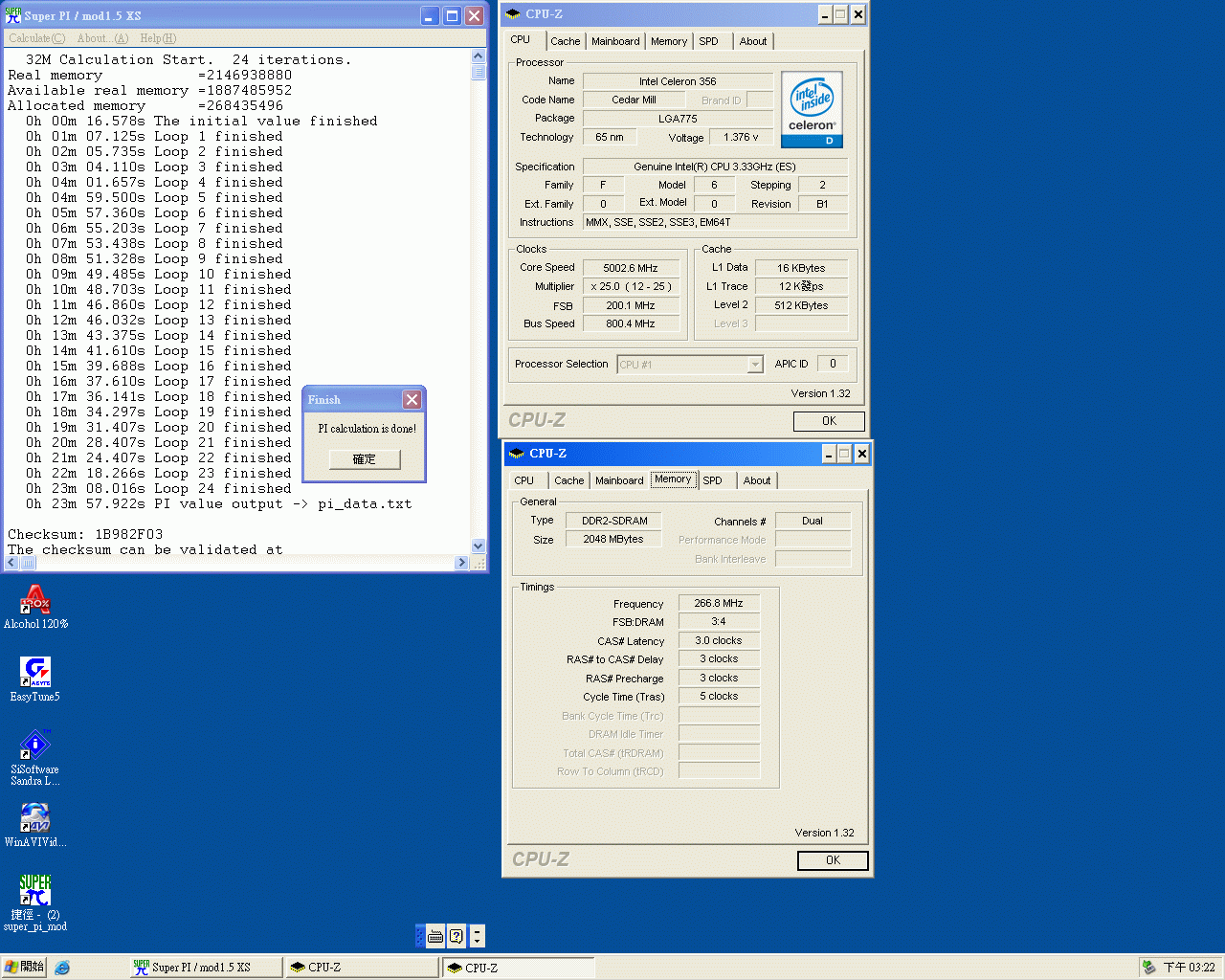Click the upper CPU-Z window title icon
This screenshot has height=980, width=1225.
pos(513,14)
